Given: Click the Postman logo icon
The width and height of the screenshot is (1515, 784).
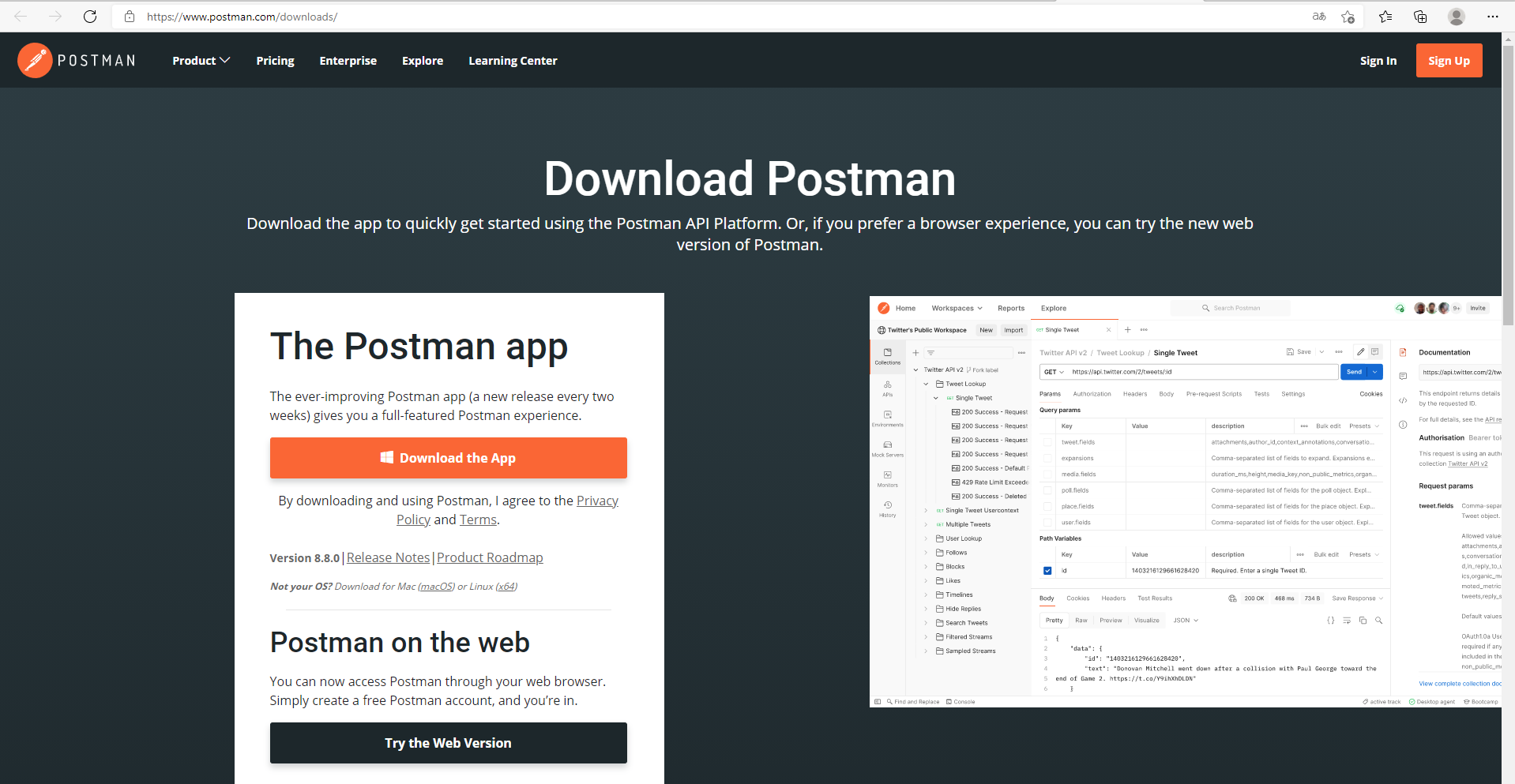Looking at the screenshot, I should (35, 61).
